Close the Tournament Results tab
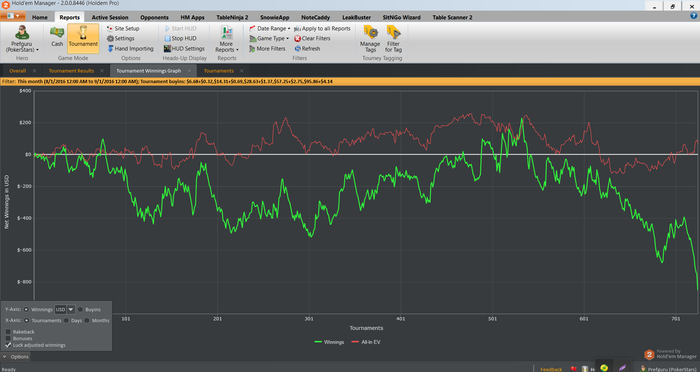Image resolution: width=700 pixels, height=372 pixels. point(102,71)
